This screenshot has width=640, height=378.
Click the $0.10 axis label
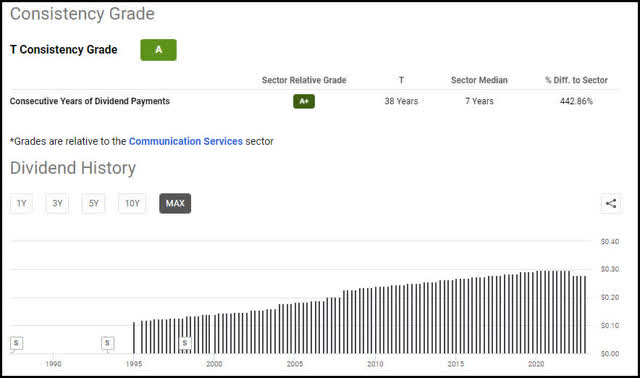610,326
